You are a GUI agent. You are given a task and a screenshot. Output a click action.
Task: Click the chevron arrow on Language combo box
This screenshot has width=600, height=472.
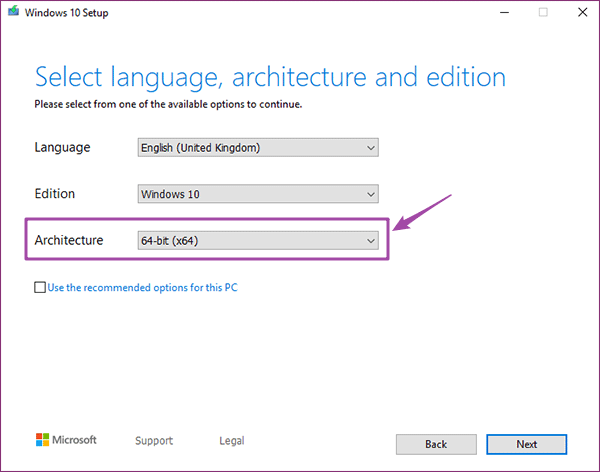[370, 148]
